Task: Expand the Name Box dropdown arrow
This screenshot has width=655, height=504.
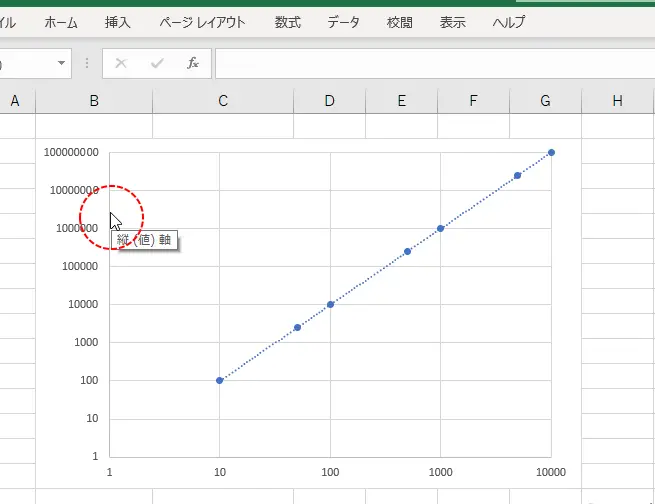Action: click(x=62, y=63)
